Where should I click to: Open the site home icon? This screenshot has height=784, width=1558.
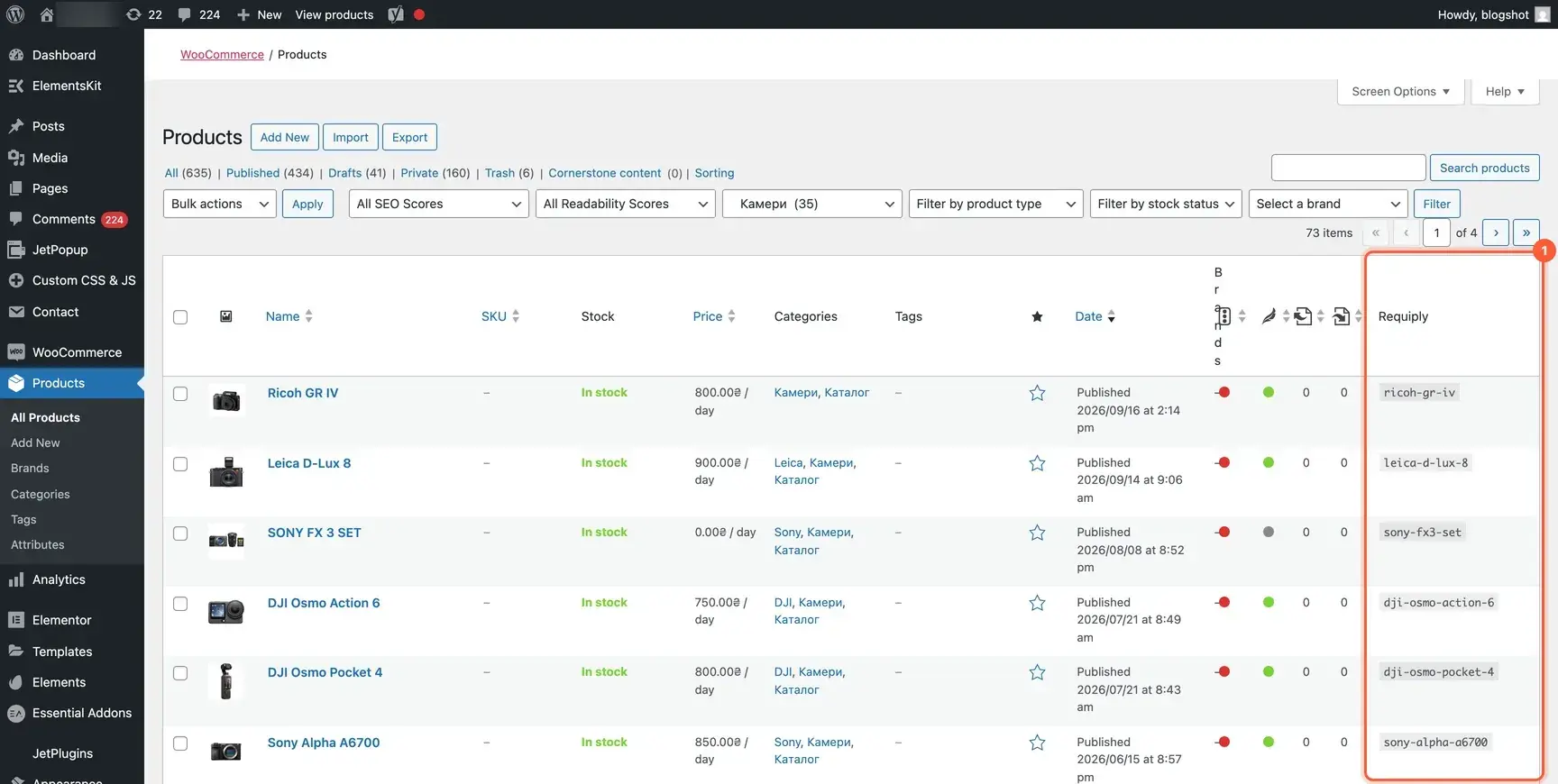coord(47,14)
